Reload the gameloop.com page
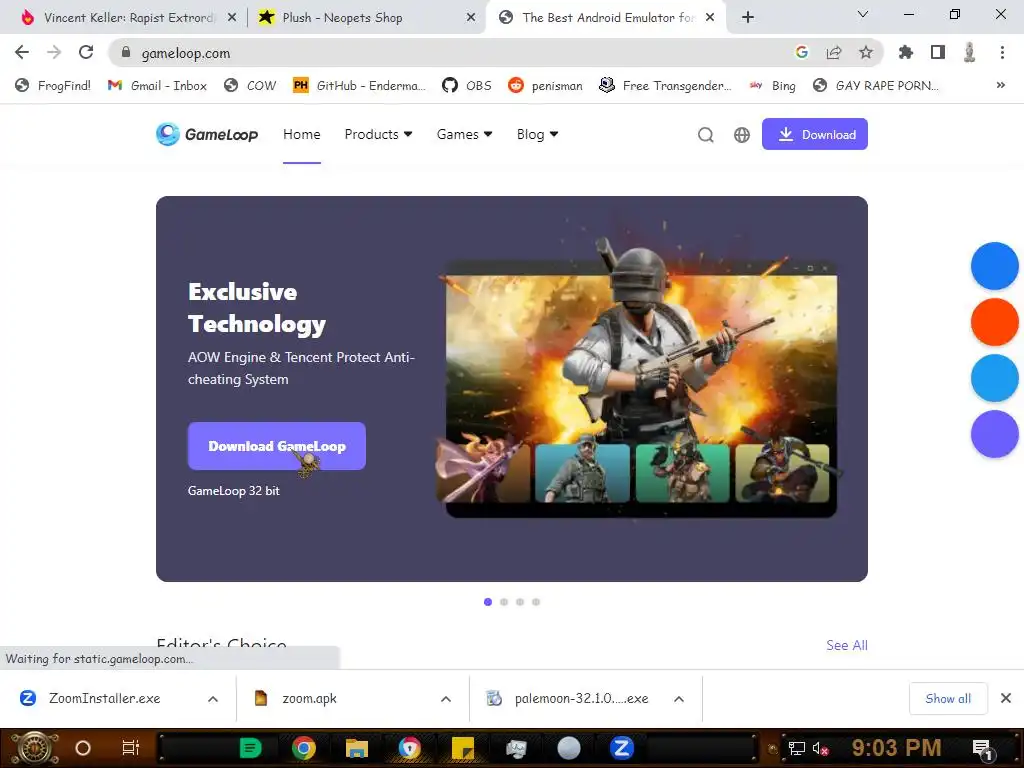The image size is (1024, 768). [x=86, y=52]
